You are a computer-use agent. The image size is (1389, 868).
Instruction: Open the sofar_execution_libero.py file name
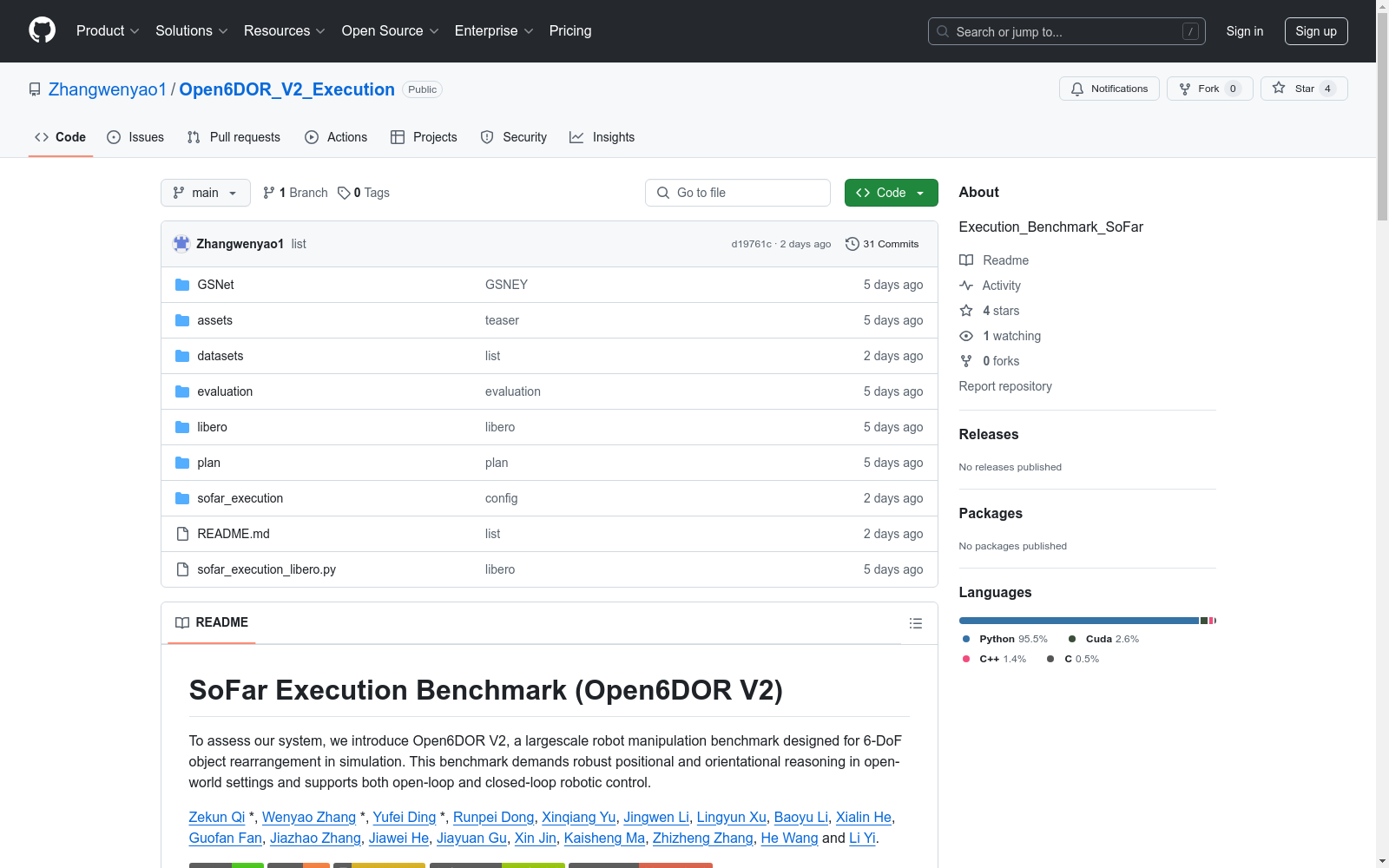click(x=267, y=569)
